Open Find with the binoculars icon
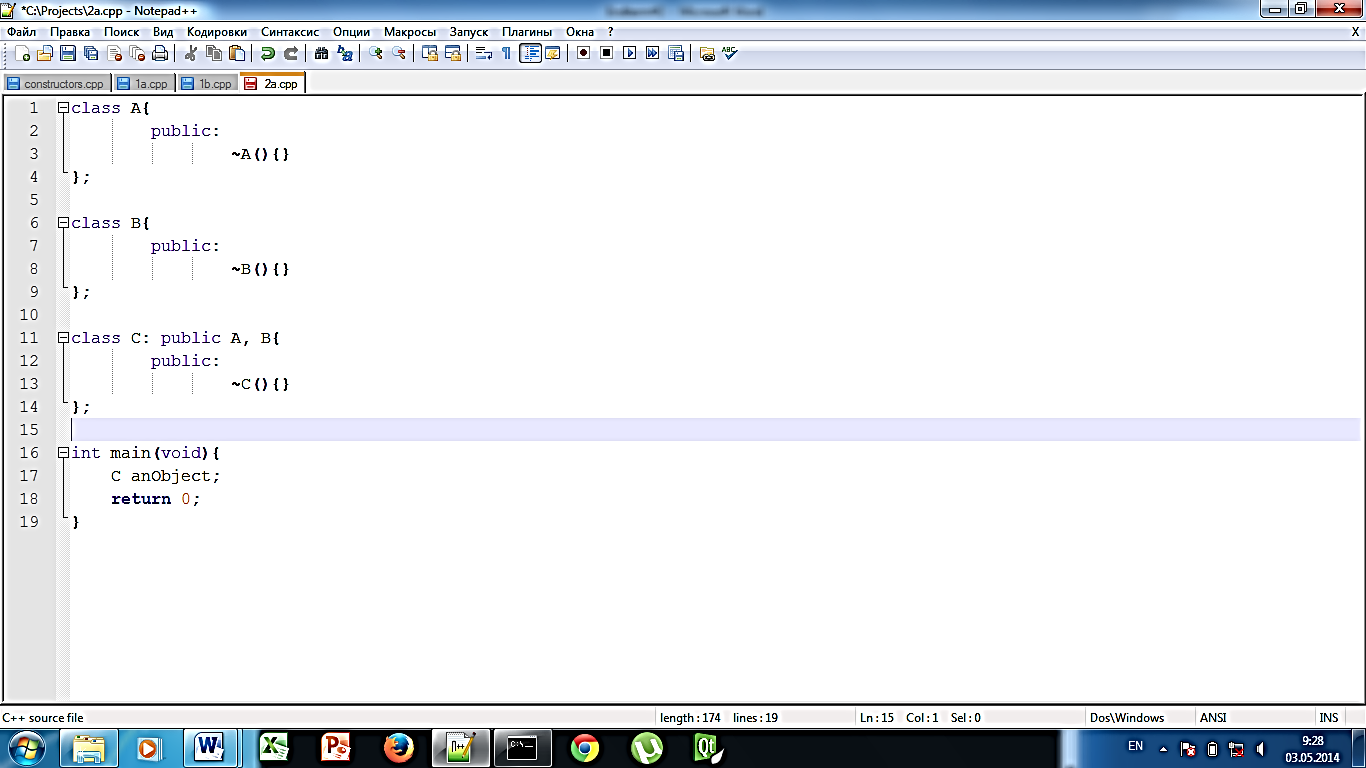The image size is (1366, 768). click(321, 53)
